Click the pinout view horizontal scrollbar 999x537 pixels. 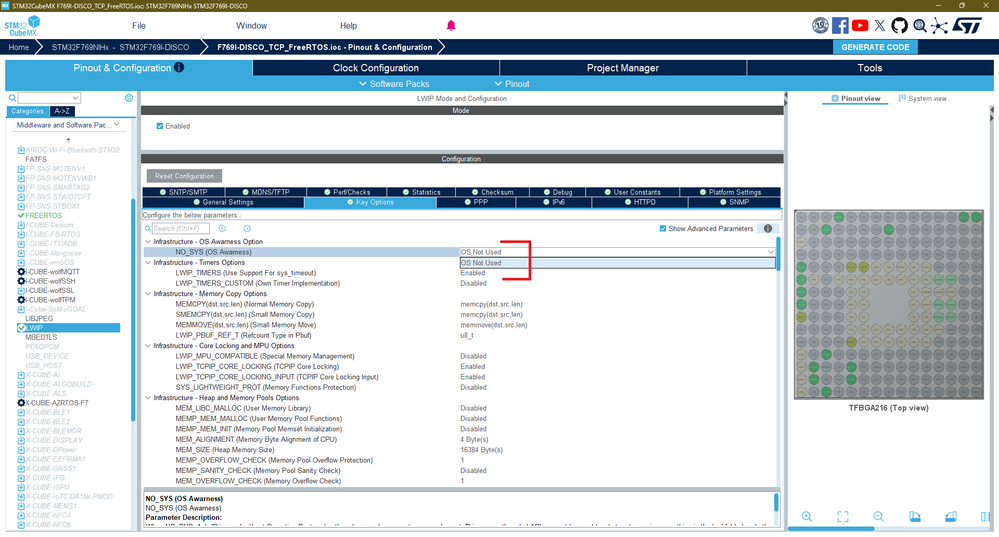(831, 528)
